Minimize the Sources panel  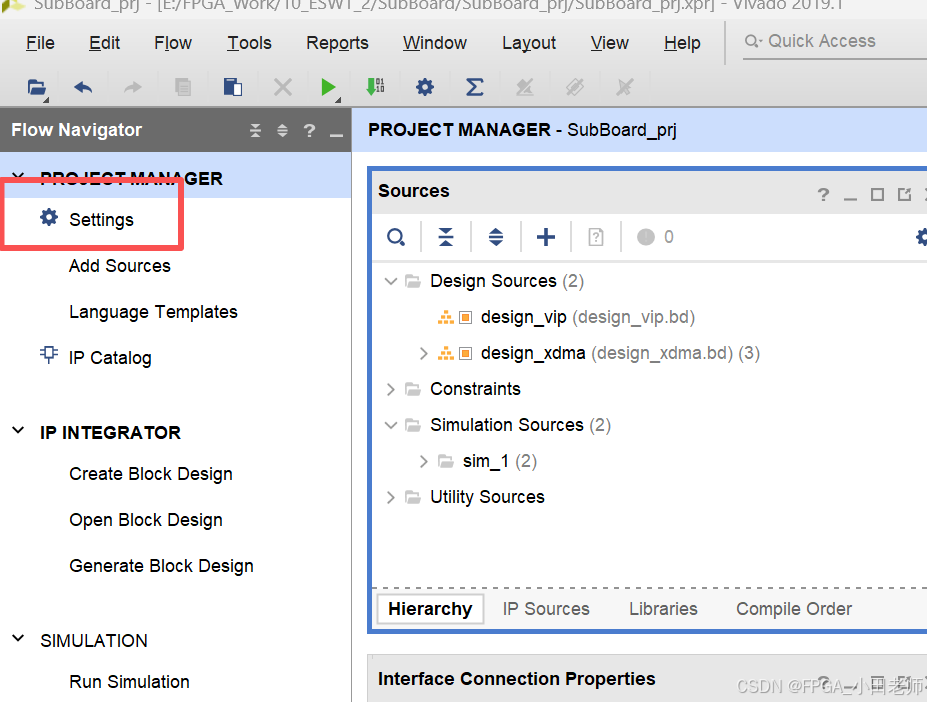click(850, 199)
